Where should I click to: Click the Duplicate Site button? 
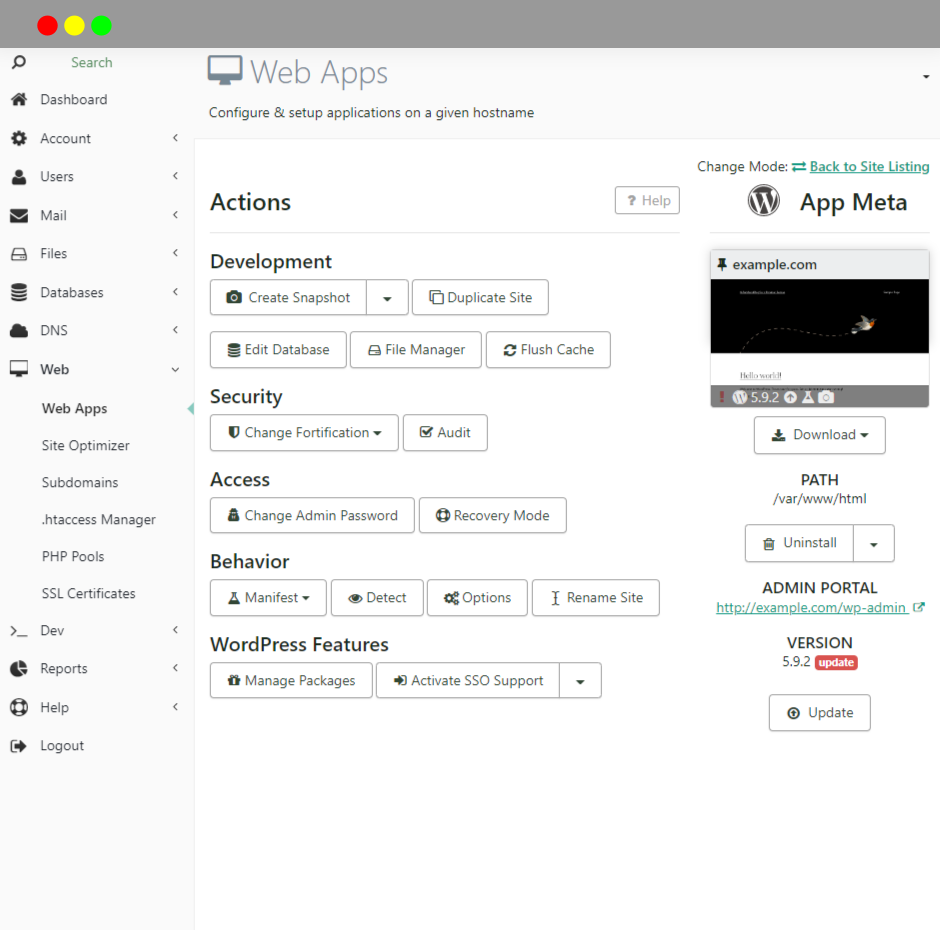coord(480,297)
